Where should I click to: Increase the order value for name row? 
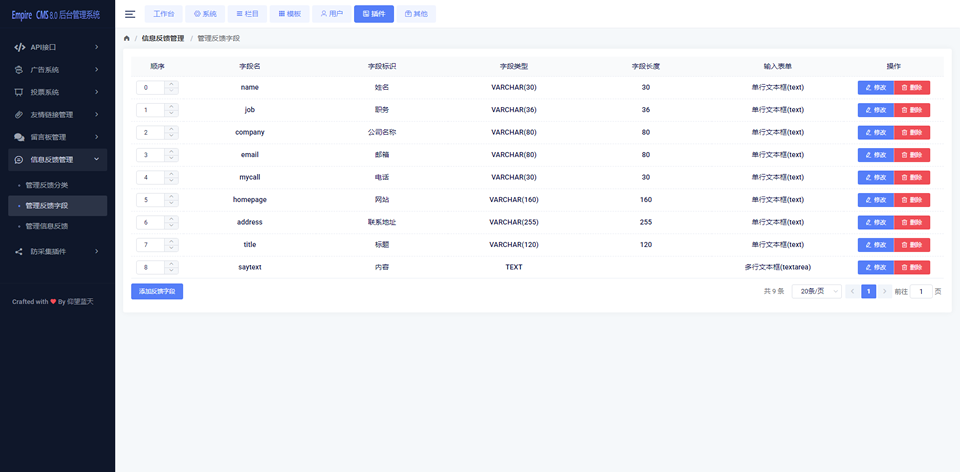pyautogui.click(x=171, y=84)
